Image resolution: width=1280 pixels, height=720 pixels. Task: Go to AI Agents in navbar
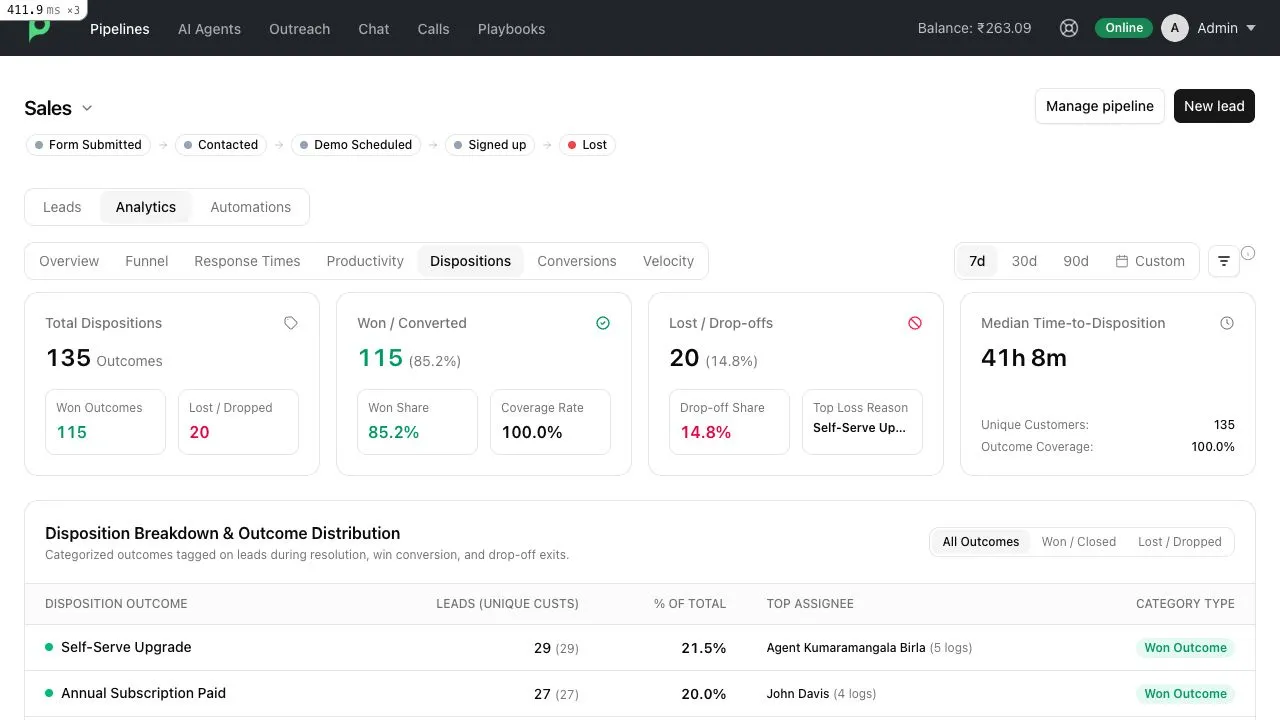[x=209, y=29]
